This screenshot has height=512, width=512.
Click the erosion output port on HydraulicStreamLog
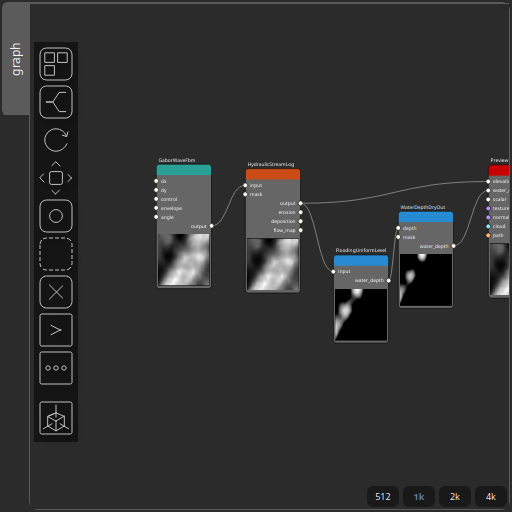tap(301, 212)
